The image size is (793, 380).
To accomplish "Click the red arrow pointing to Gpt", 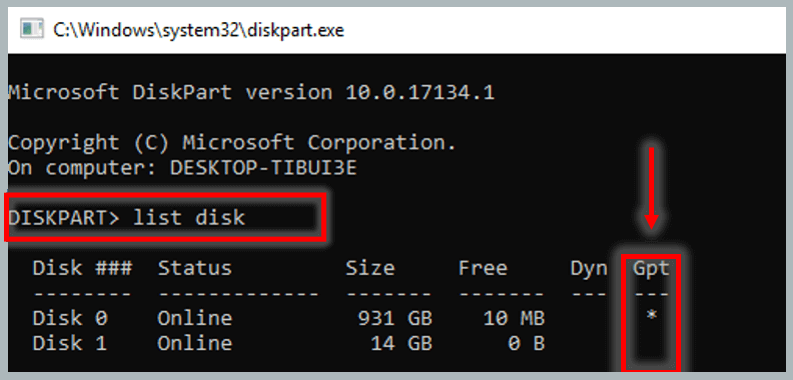I will [x=651, y=188].
